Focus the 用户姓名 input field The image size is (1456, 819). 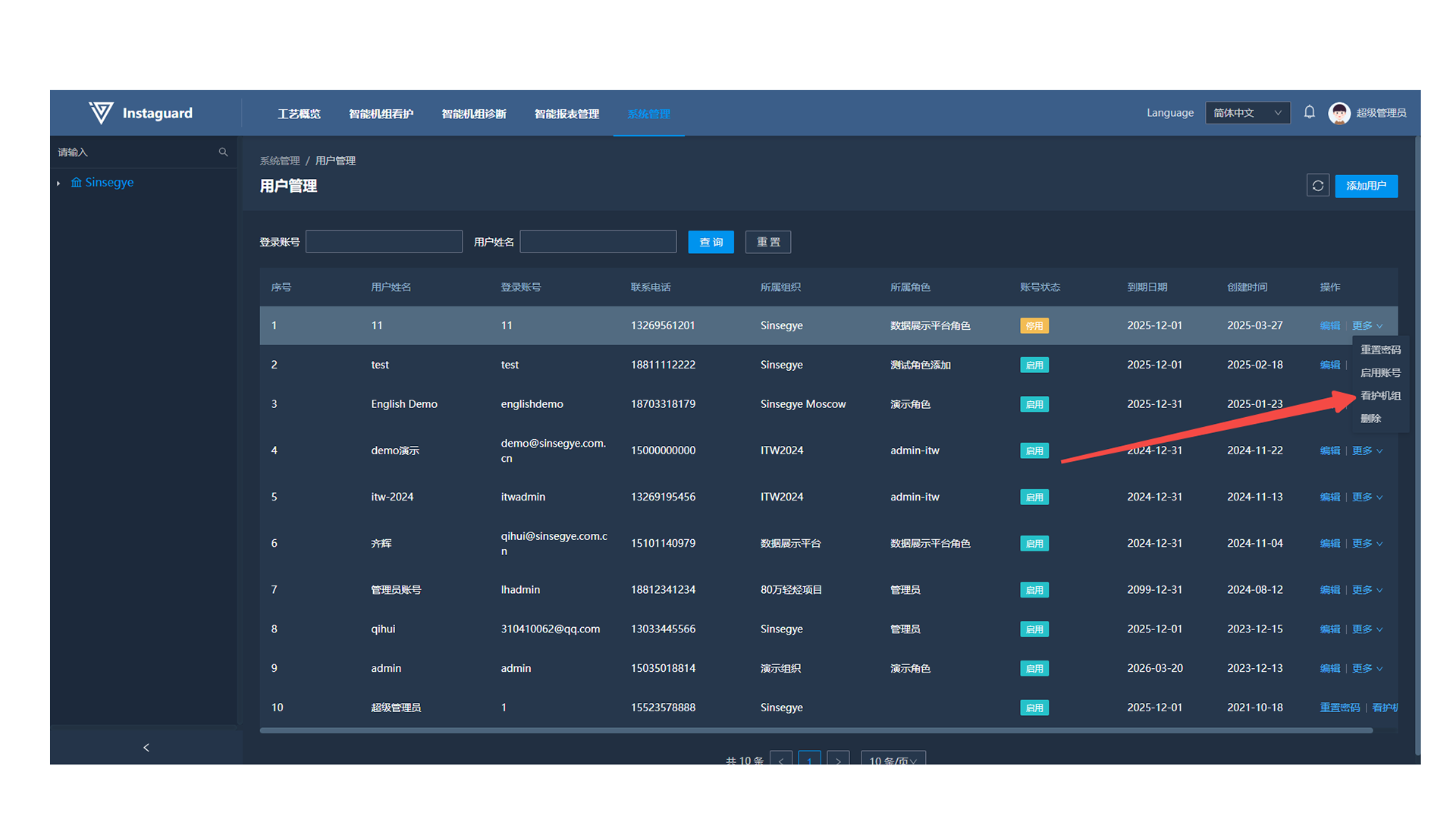click(598, 241)
